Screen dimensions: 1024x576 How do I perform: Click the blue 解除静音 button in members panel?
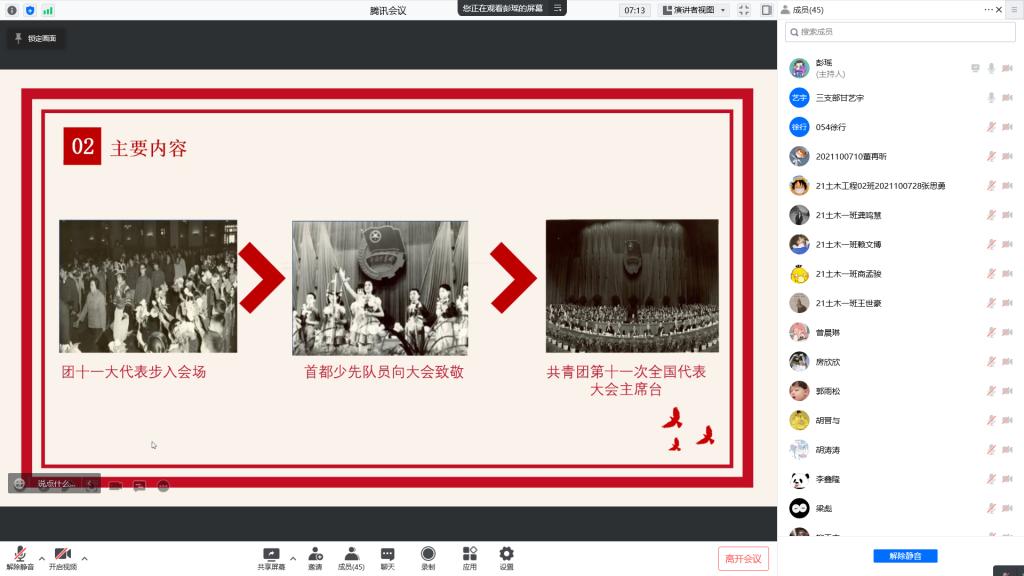pos(905,555)
